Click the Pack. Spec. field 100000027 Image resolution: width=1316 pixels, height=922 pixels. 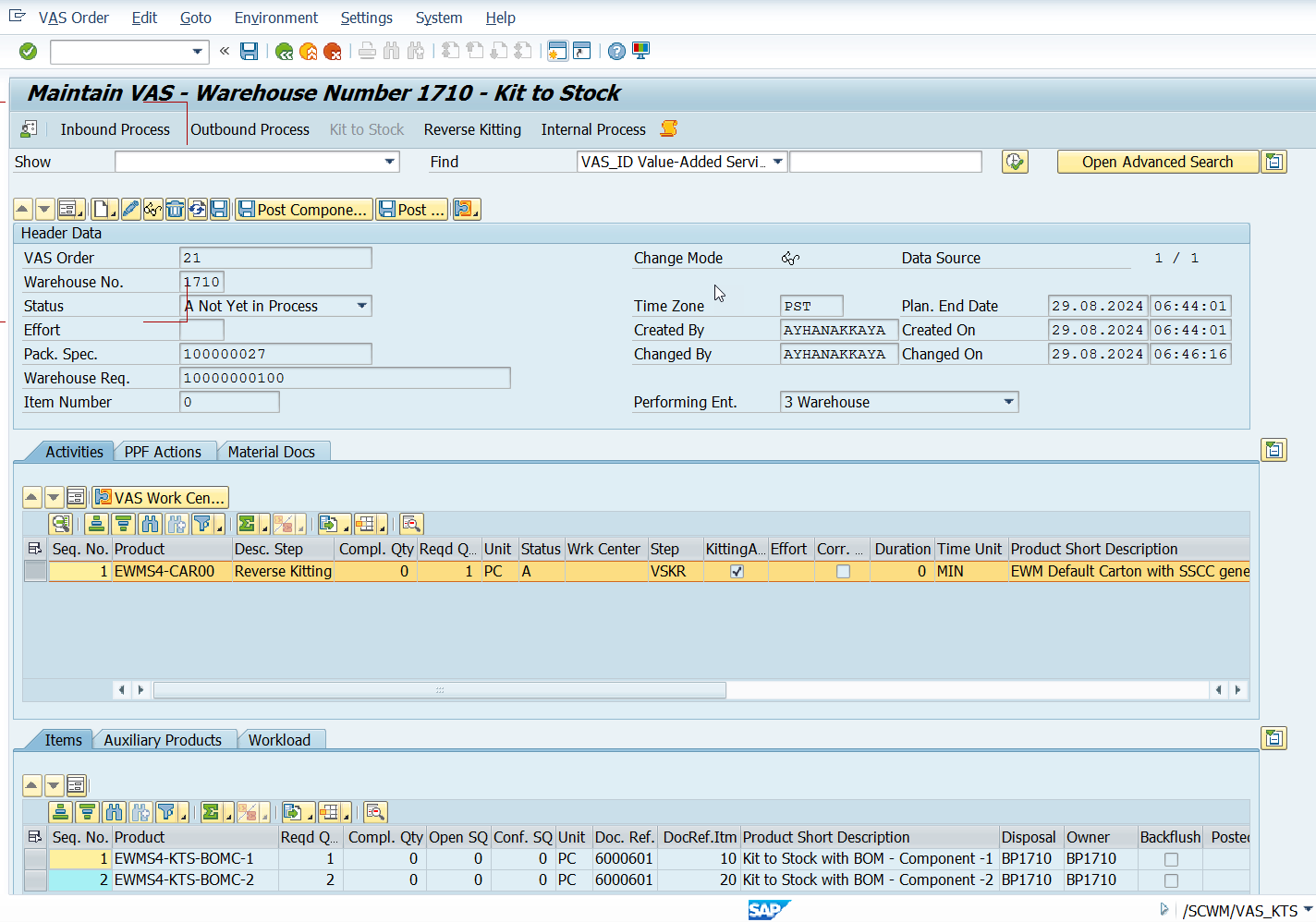(x=275, y=354)
